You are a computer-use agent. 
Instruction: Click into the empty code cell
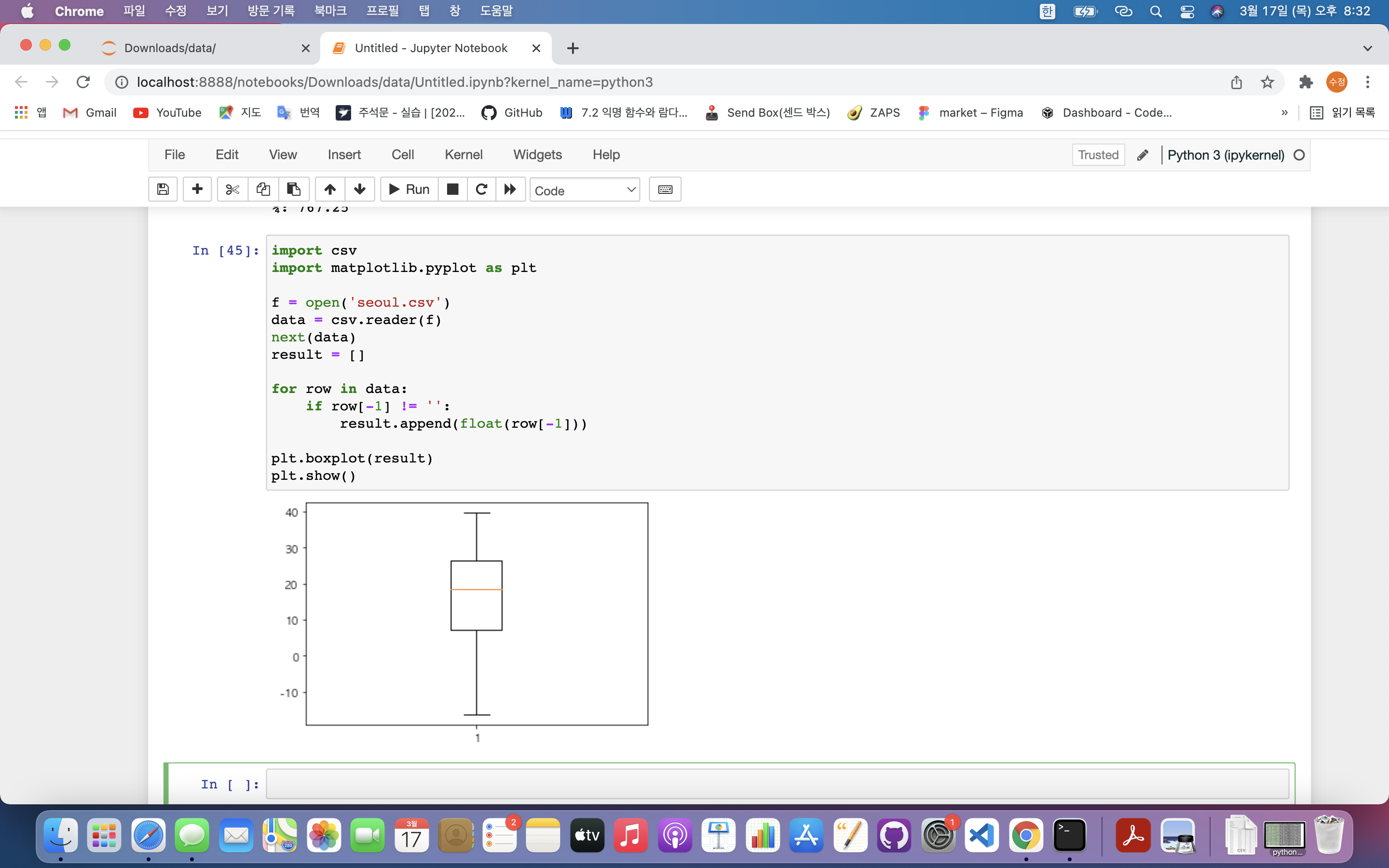[x=777, y=784]
